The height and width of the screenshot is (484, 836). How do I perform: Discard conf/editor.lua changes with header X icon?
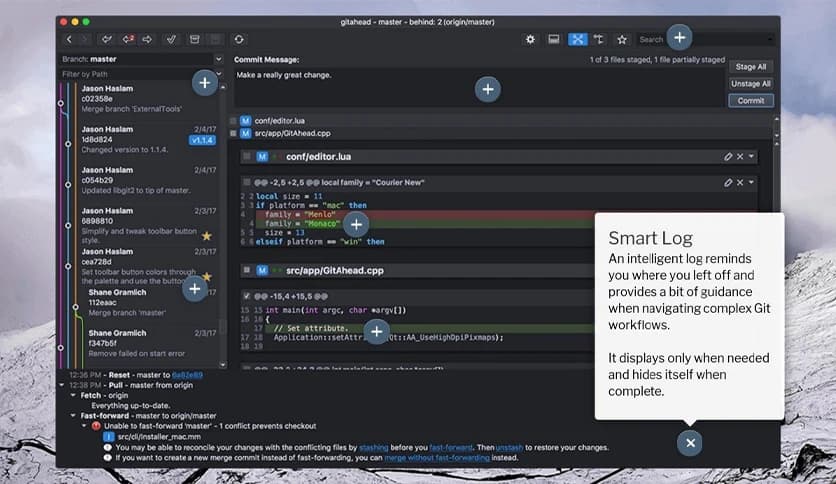pyautogui.click(x=740, y=157)
